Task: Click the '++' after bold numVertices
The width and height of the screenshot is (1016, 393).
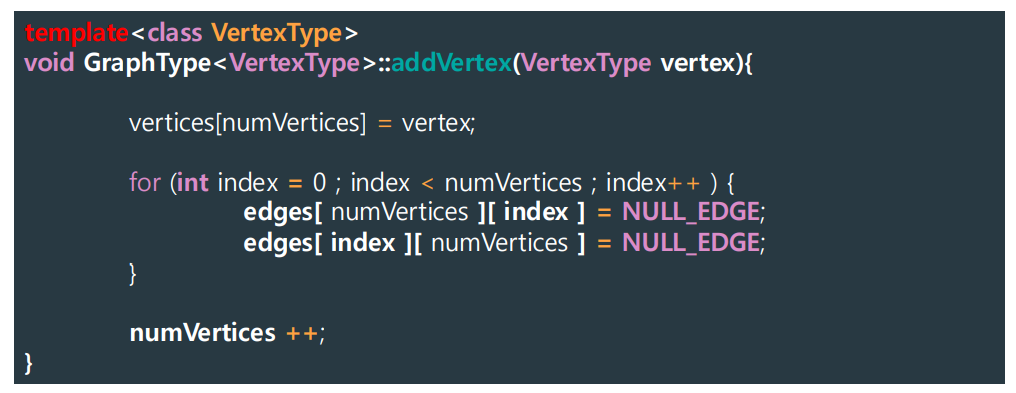Action: (301, 333)
